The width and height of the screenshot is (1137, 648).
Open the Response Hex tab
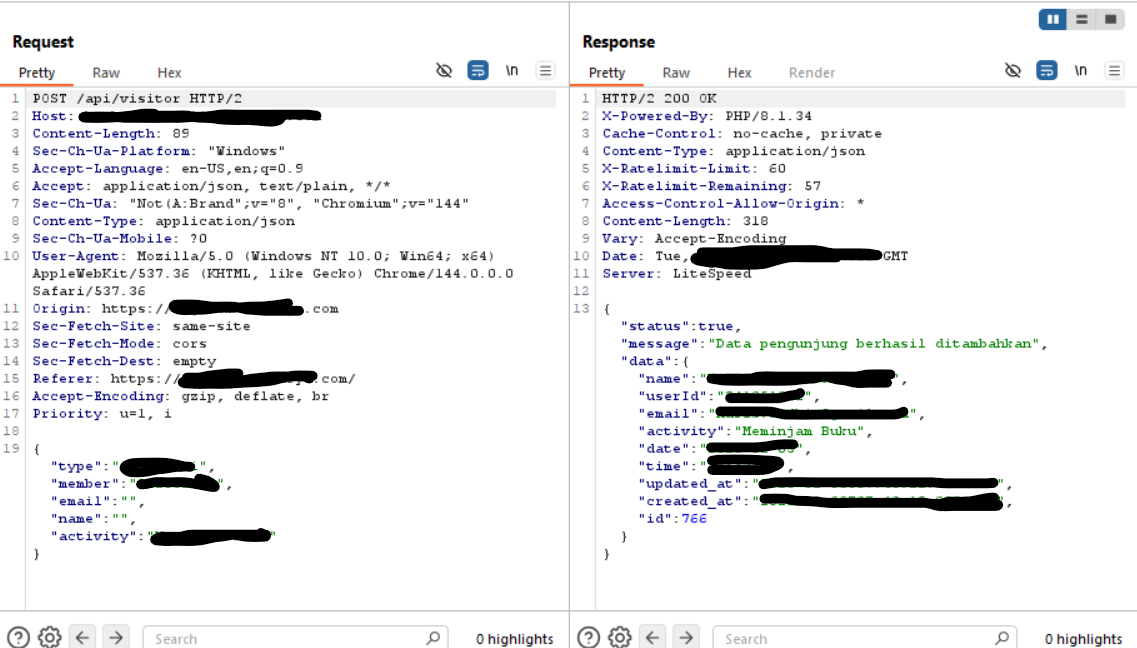click(739, 72)
